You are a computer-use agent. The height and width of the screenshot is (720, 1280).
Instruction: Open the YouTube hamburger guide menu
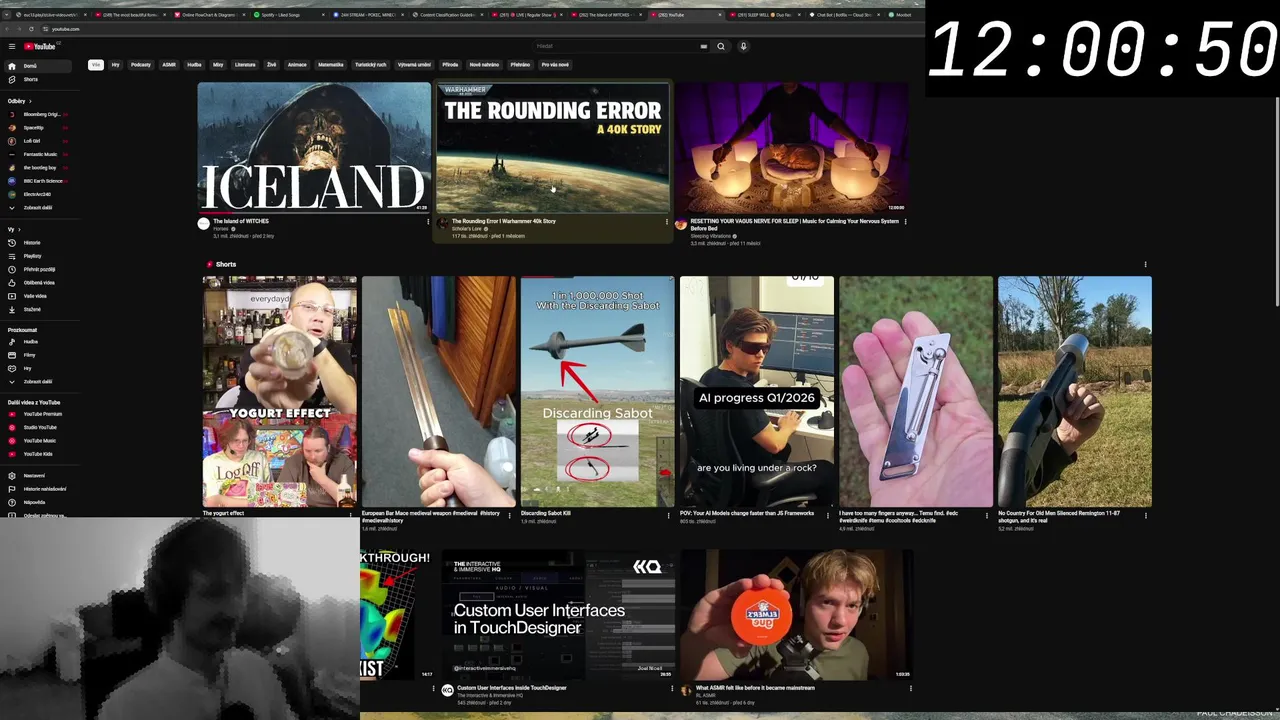[x=12, y=46]
